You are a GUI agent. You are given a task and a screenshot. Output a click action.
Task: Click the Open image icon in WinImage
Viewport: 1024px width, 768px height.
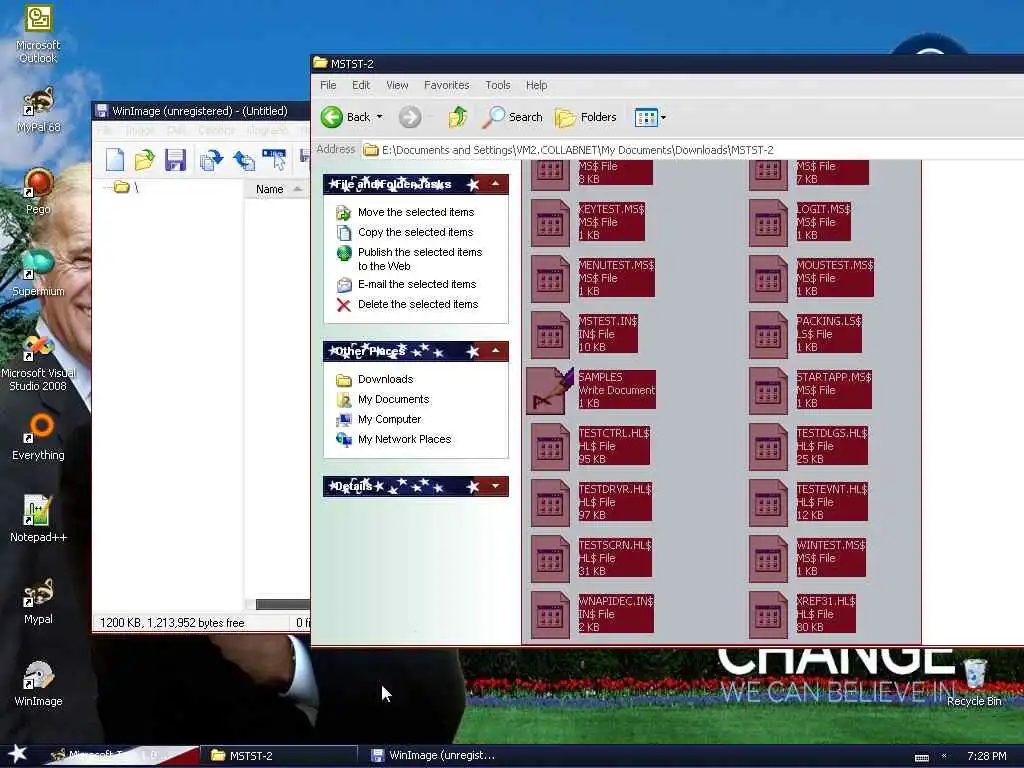tap(145, 160)
